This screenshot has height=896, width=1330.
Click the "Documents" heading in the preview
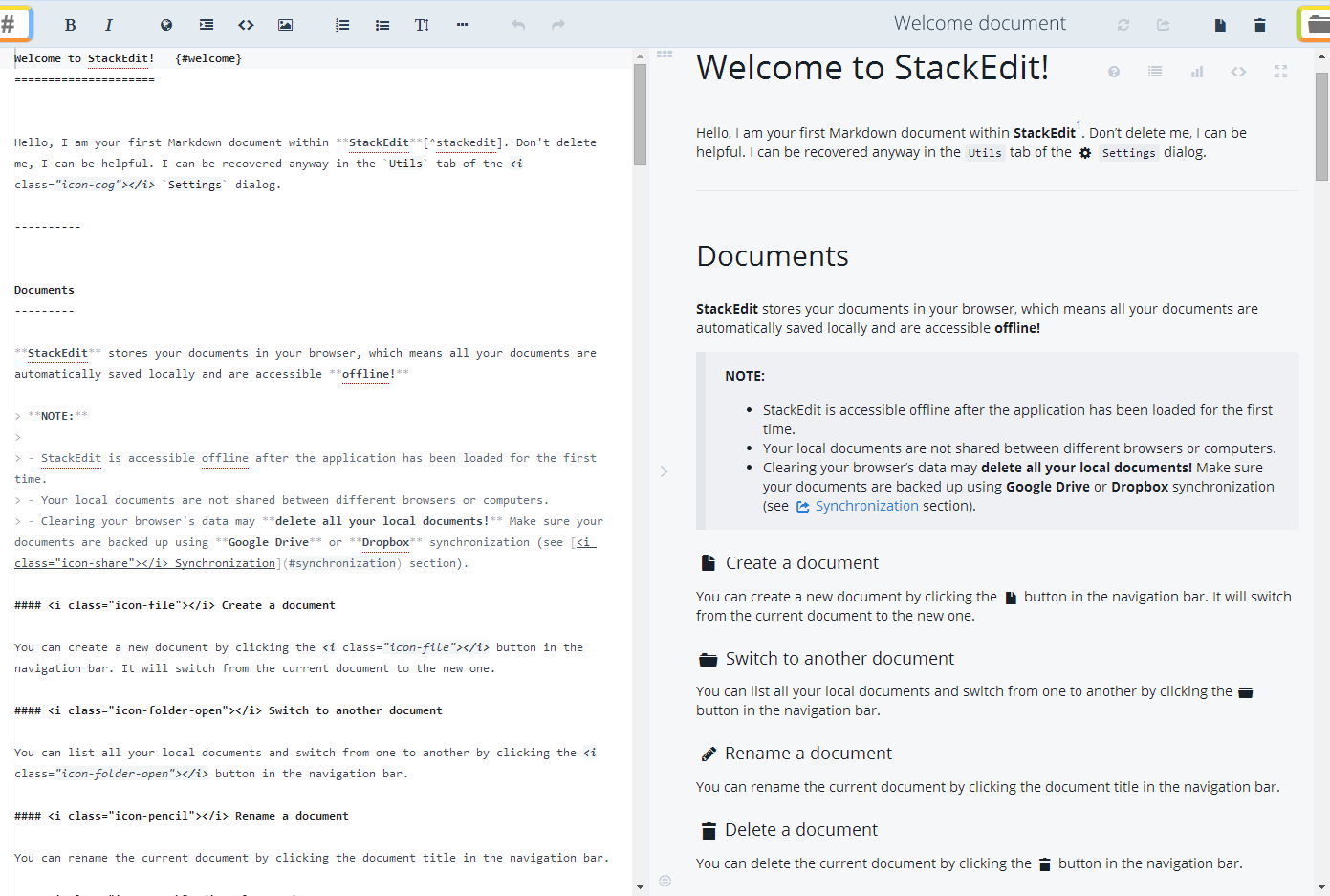point(773,256)
